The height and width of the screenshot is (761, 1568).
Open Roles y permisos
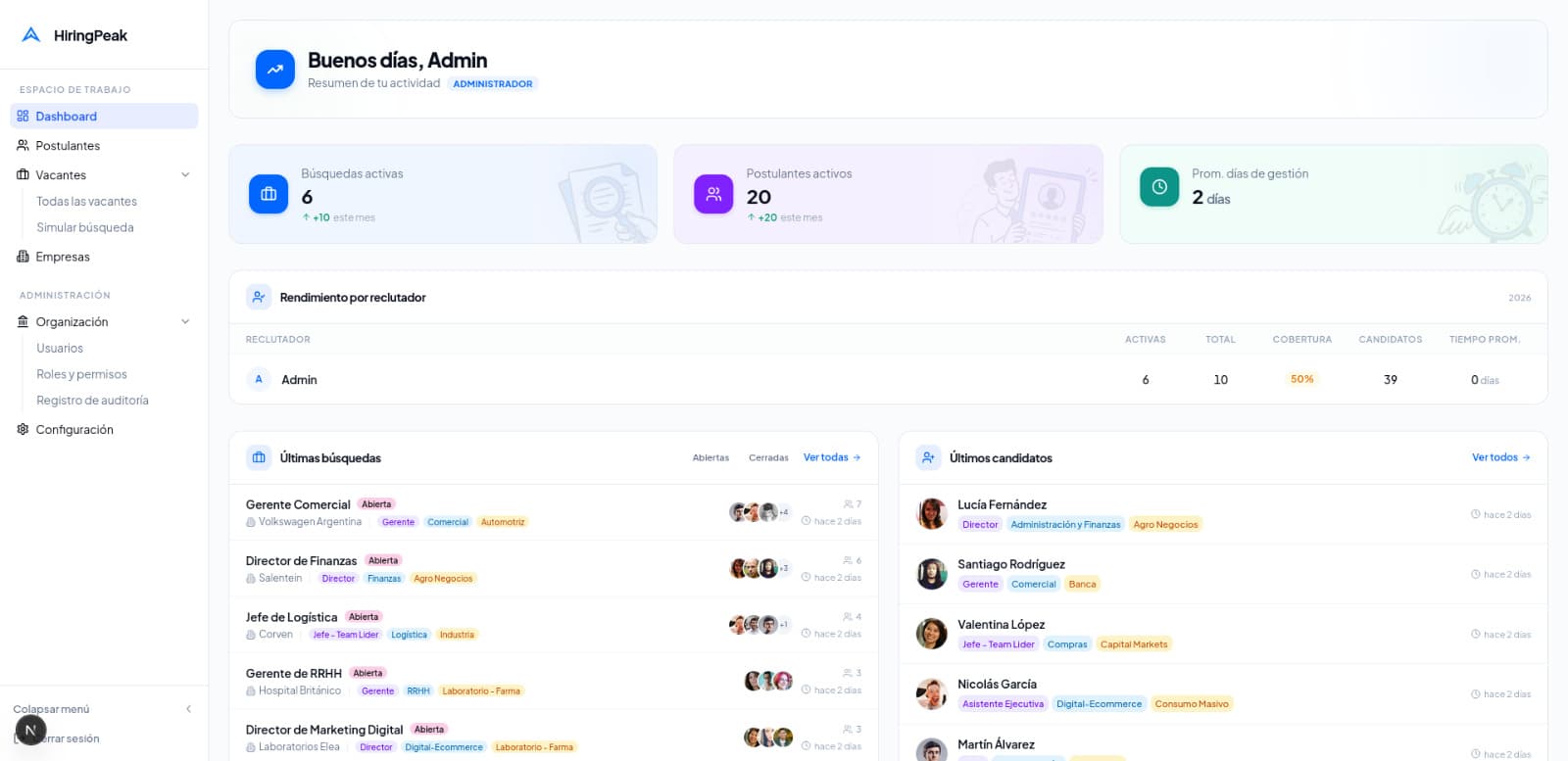point(81,374)
